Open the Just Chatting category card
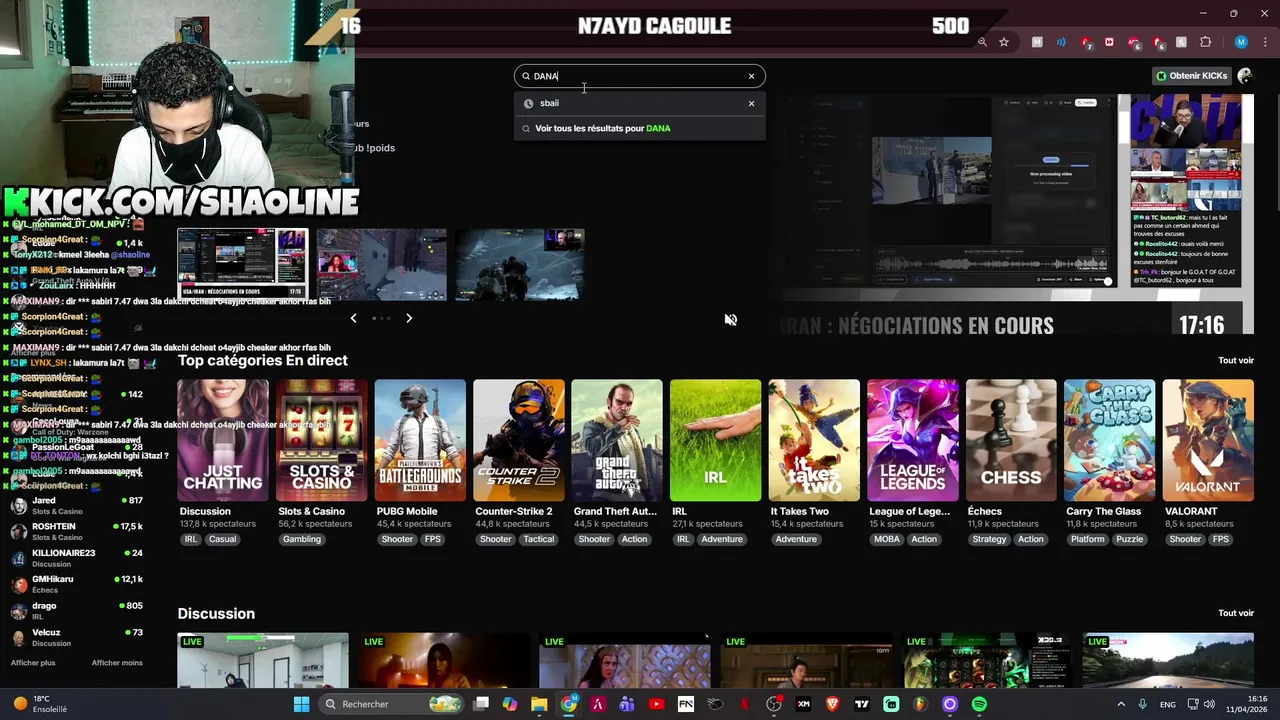The height and width of the screenshot is (720, 1280). [x=223, y=440]
